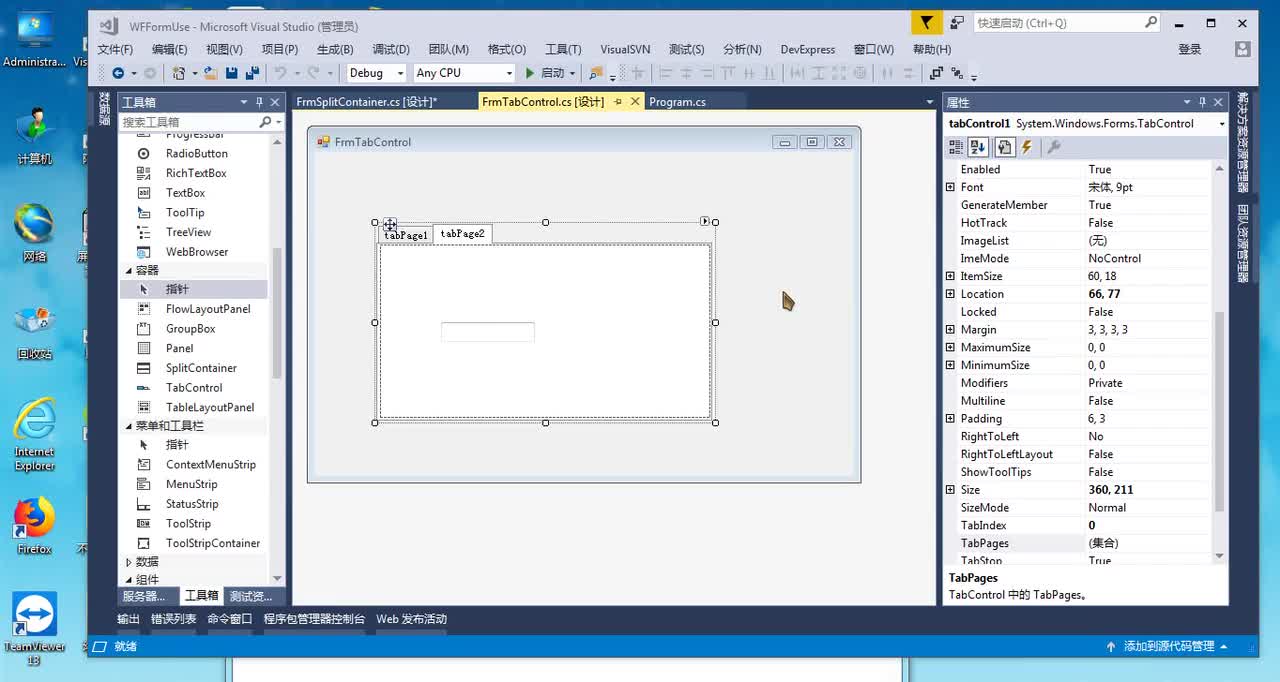Select the ShowToolTips property row

[x=1078, y=472]
